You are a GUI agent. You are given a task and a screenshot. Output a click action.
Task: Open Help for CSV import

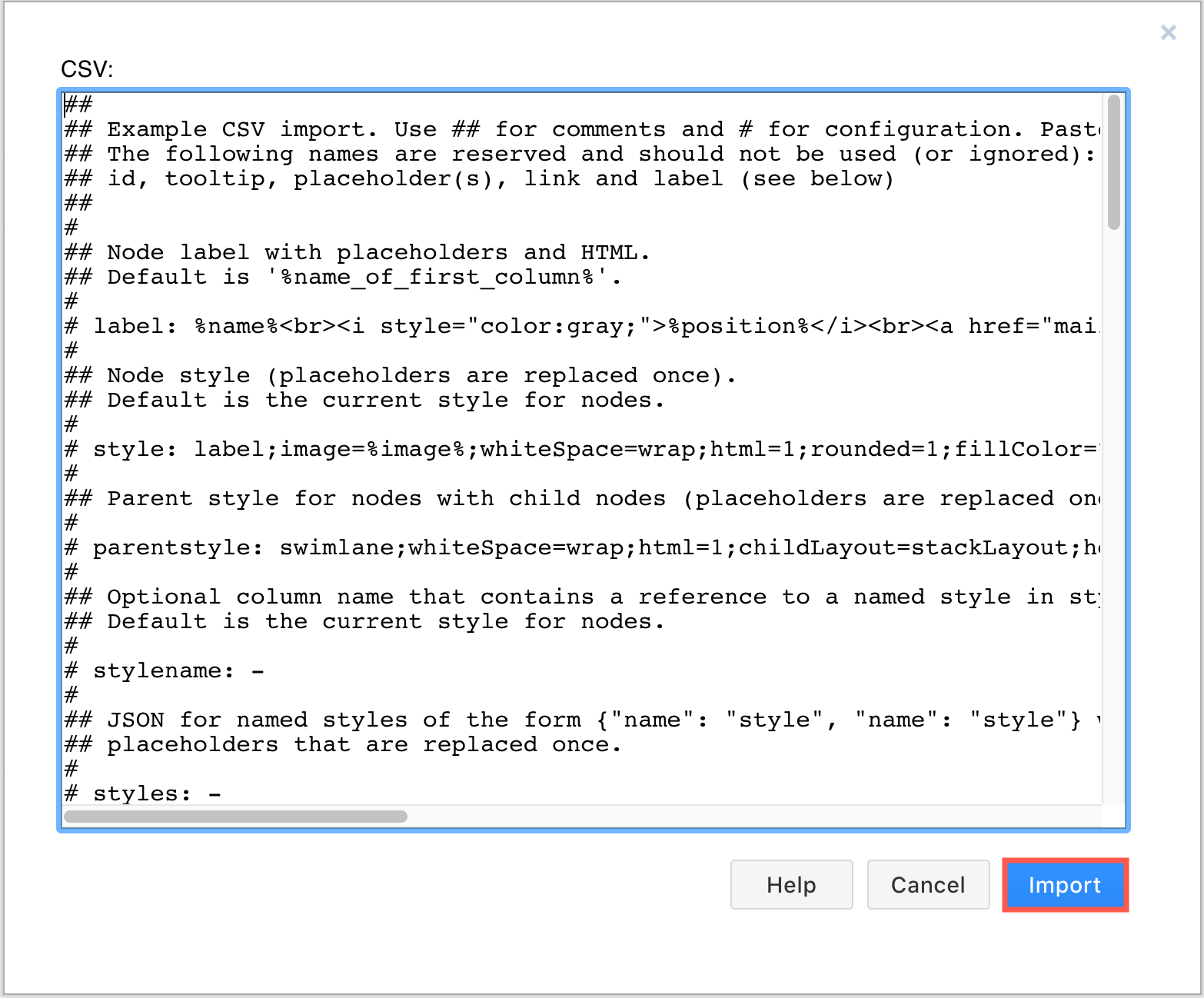pos(791,885)
